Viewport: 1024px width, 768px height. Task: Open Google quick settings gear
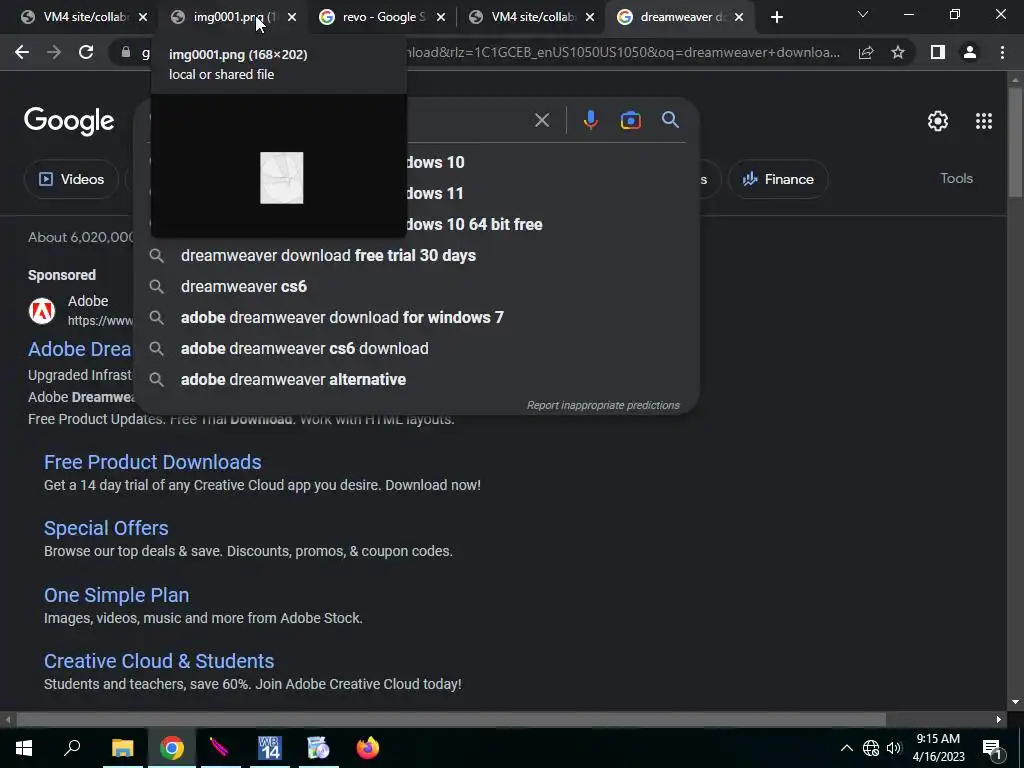(938, 121)
